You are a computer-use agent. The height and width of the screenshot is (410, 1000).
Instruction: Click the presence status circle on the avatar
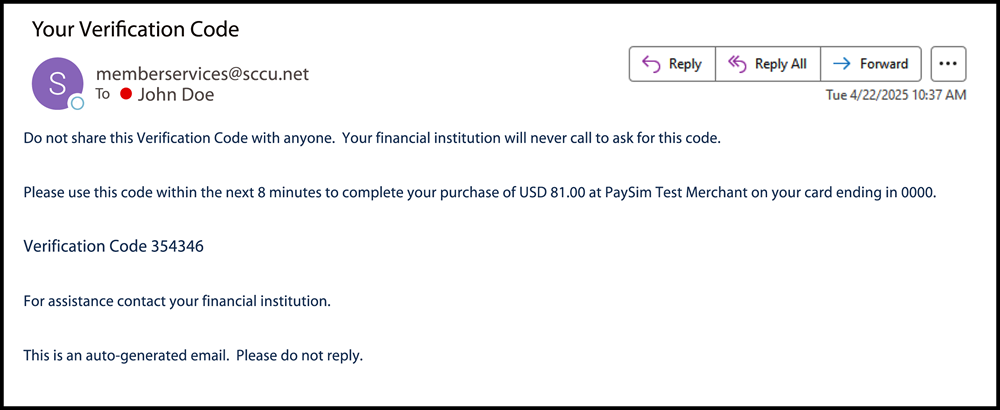(77, 103)
